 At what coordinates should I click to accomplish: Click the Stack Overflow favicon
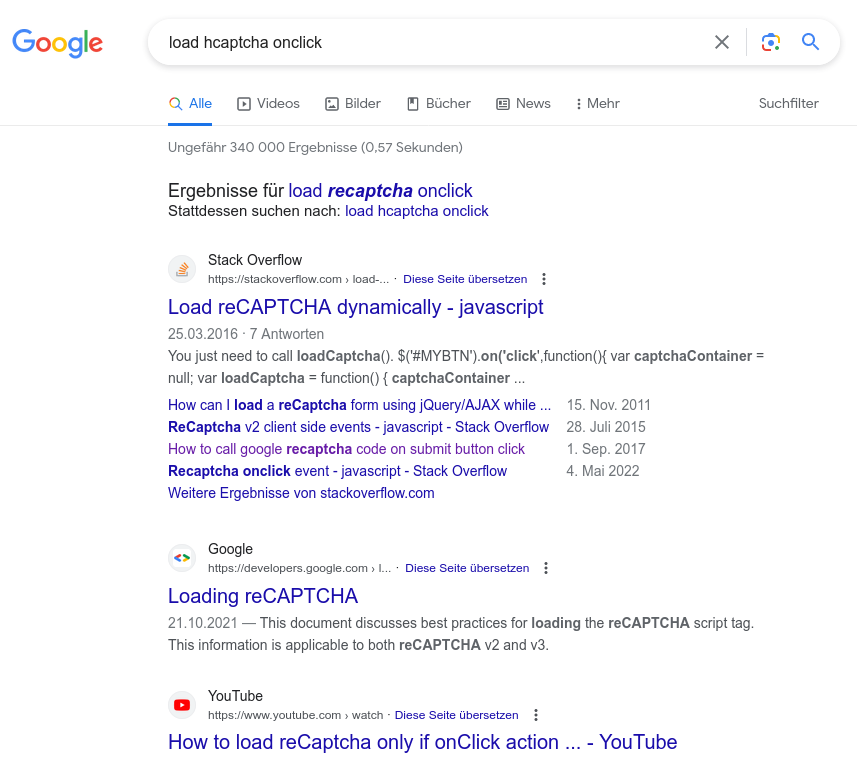coord(181,268)
